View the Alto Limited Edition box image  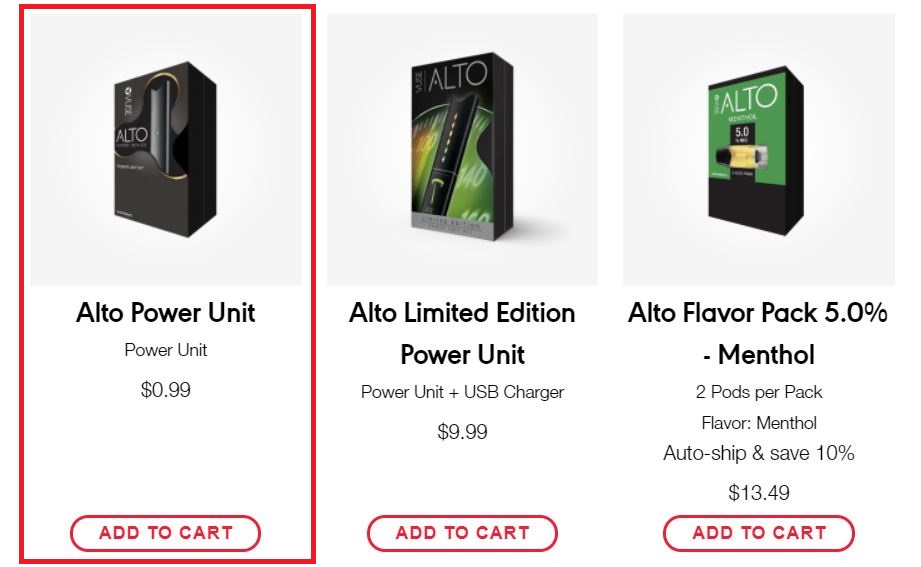[462, 150]
